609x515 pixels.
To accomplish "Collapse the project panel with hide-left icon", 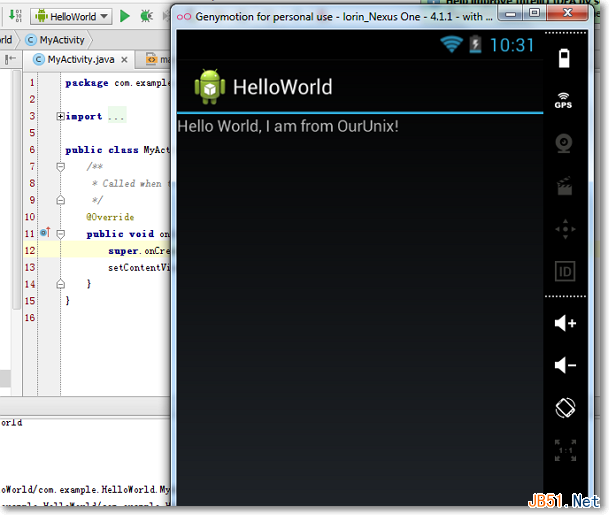I will tap(10, 59).
